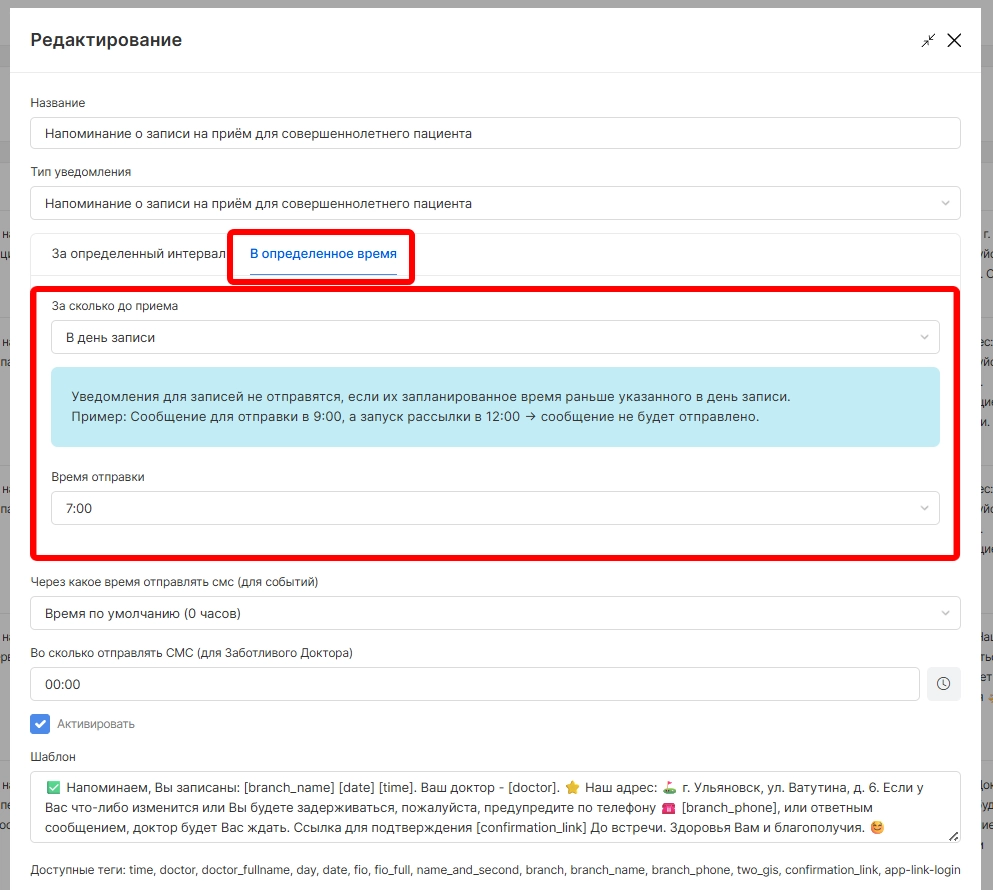Click the clock icon beside 00:00 field
The width and height of the screenshot is (993, 890).
(943, 684)
